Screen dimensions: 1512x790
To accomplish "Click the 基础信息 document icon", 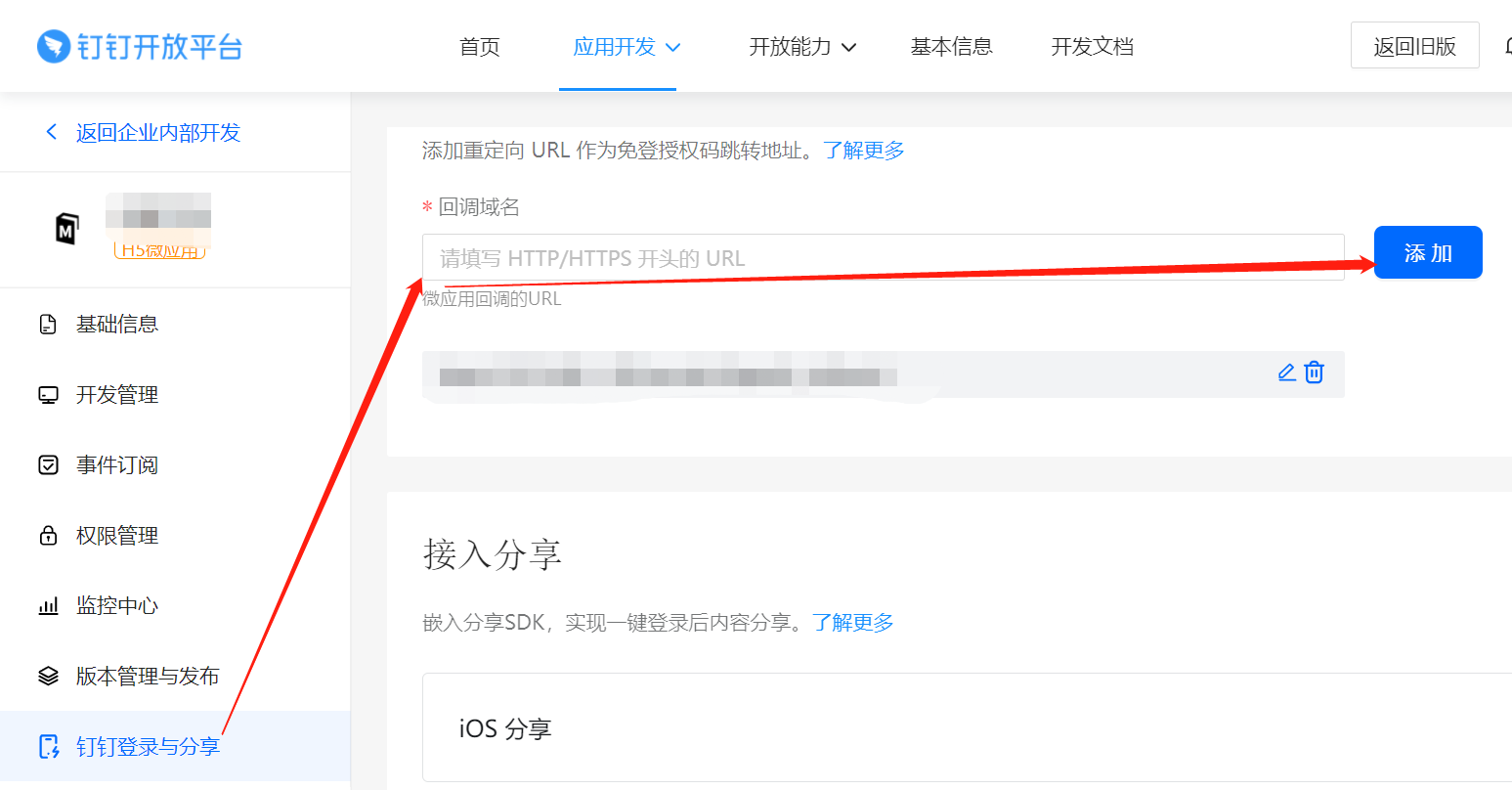I will pyautogui.click(x=48, y=325).
